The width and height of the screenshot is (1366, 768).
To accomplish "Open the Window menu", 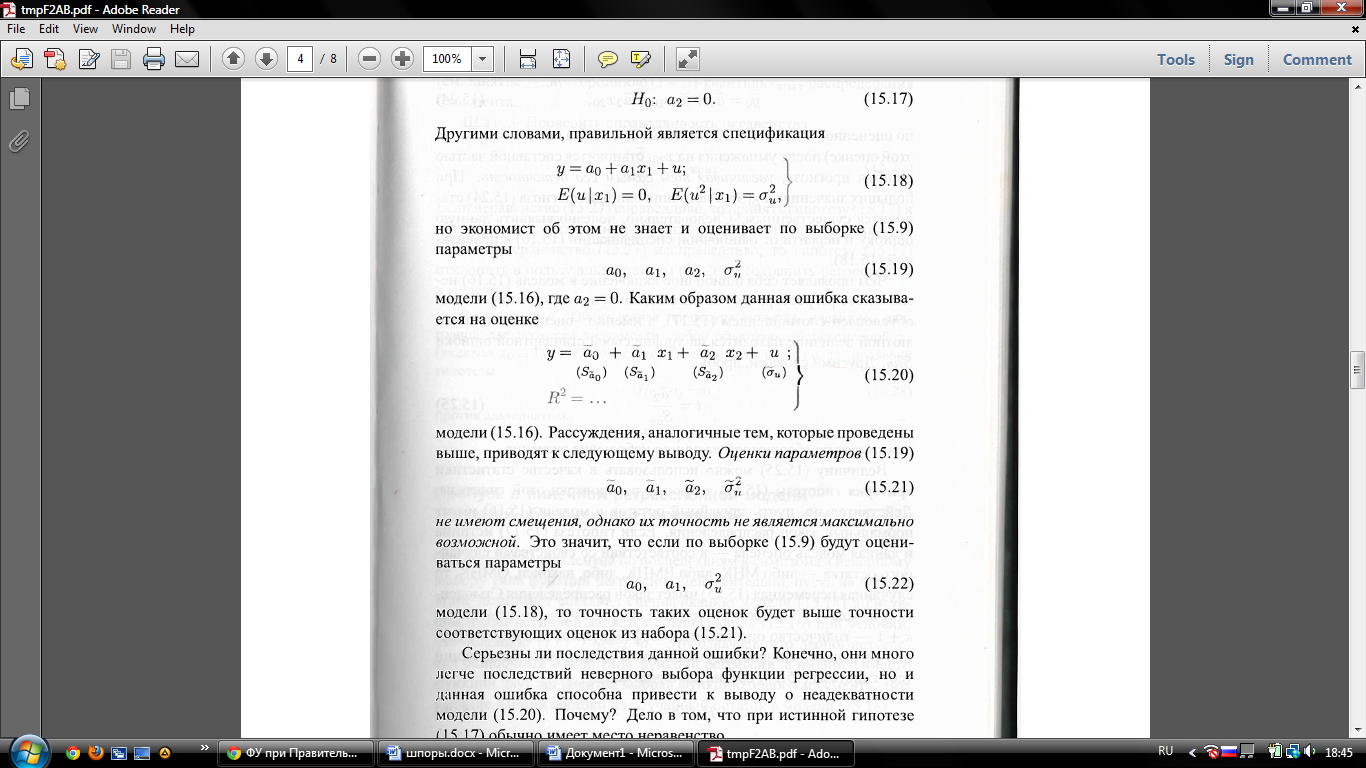I will (x=134, y=29).
